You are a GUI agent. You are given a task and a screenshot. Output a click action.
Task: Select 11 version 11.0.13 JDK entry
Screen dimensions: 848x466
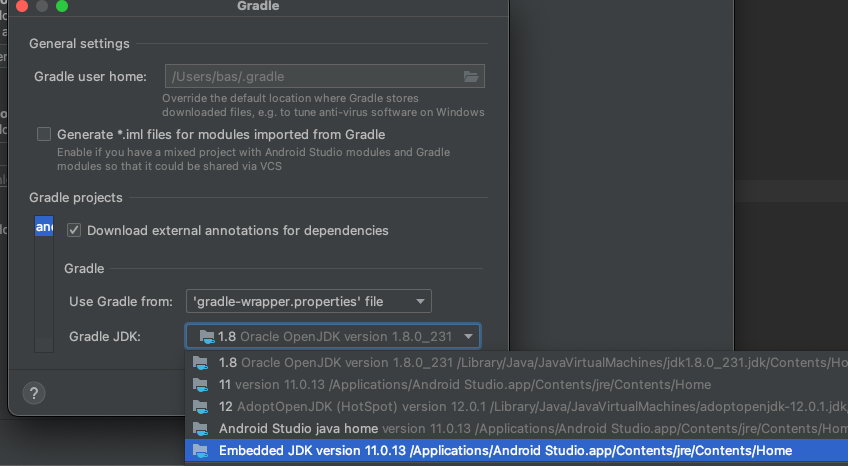coord(516,385)
